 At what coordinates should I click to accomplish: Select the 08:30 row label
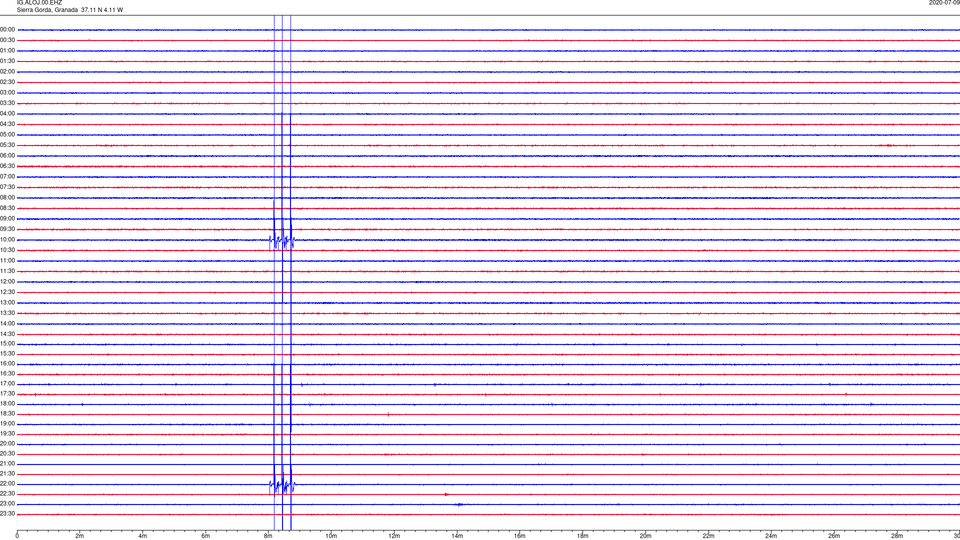pos(7,208)
